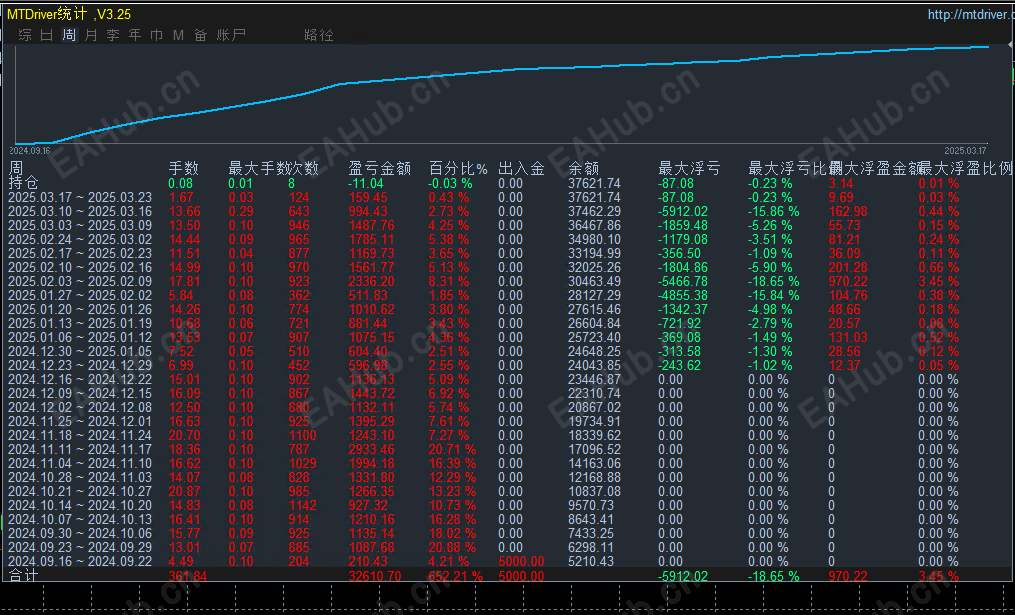Select week row 2025.01.27 ~ 2025.02.02

pyautogui.click(x=80, y=295)
